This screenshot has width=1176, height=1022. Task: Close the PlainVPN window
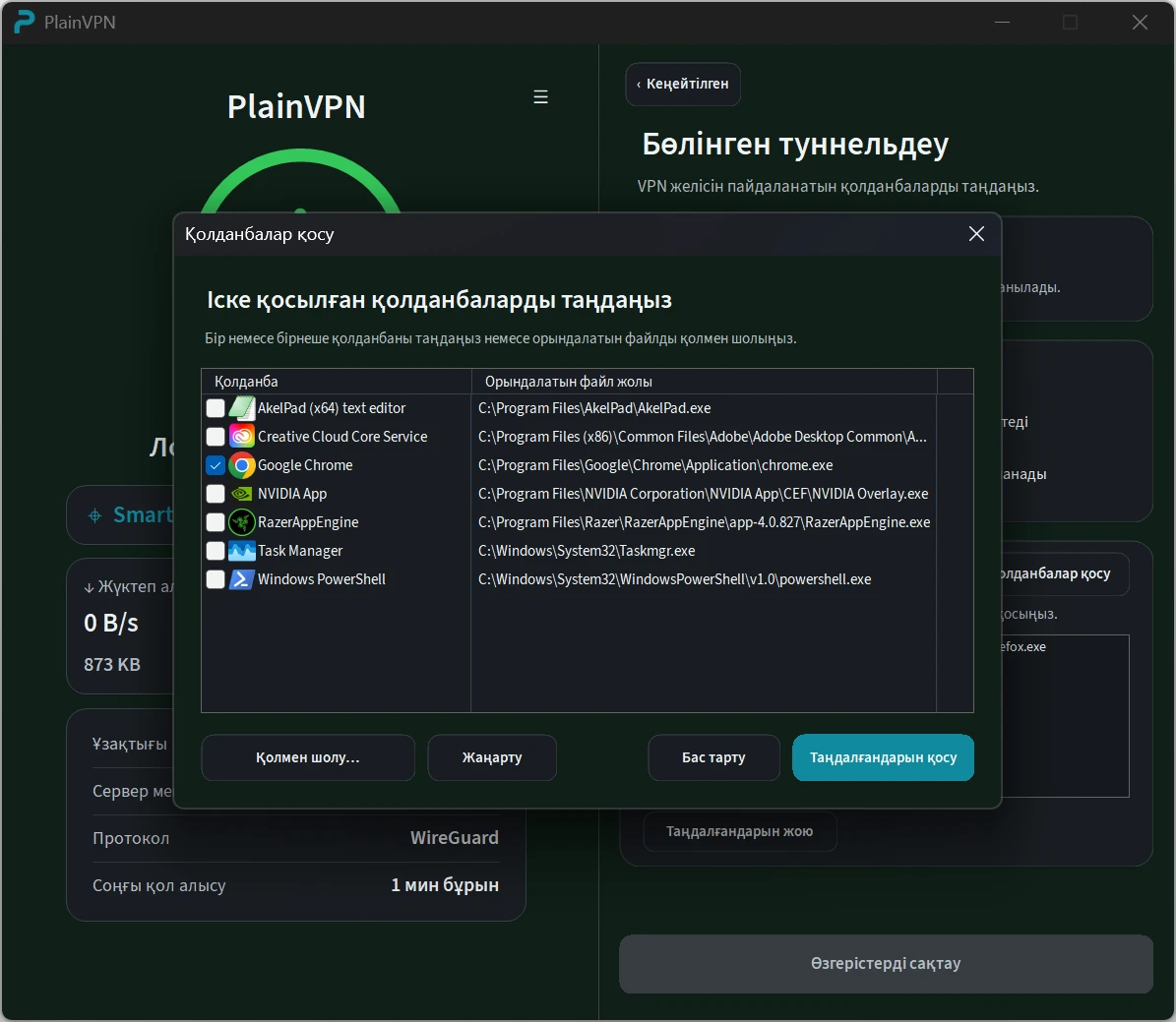[x=1140, y=23]
